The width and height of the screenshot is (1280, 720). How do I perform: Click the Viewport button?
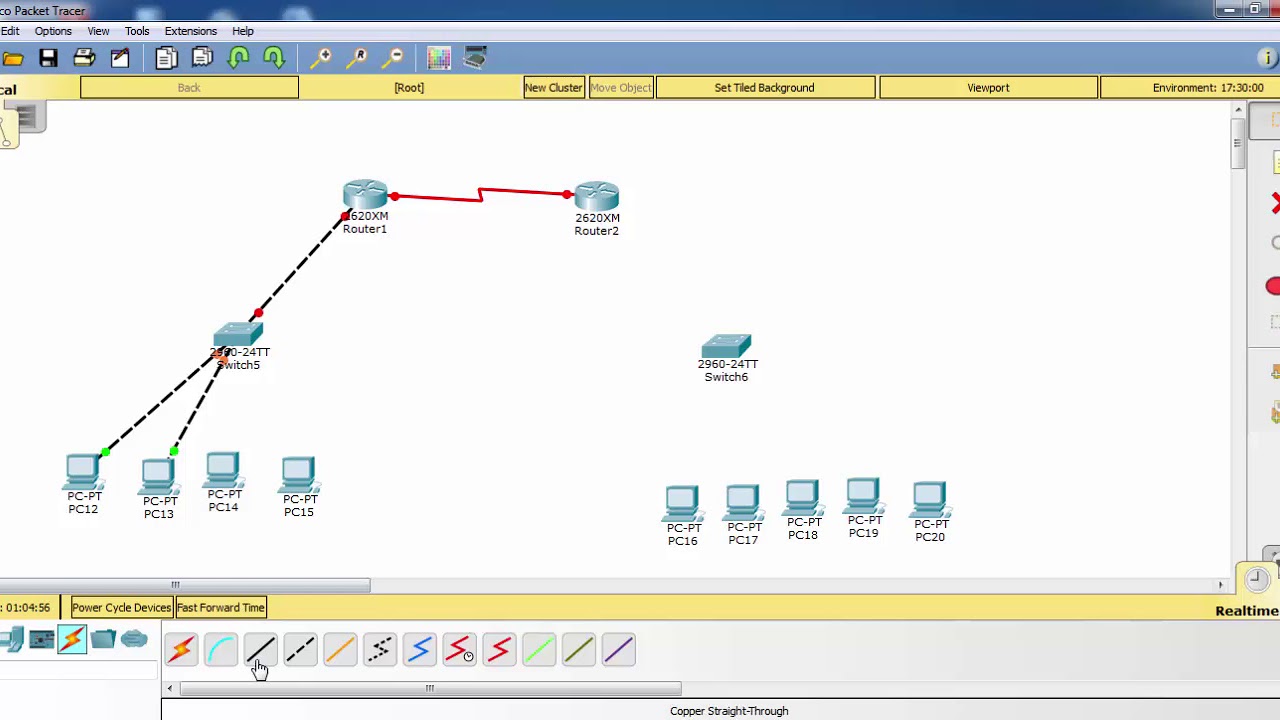coord(988,88)
